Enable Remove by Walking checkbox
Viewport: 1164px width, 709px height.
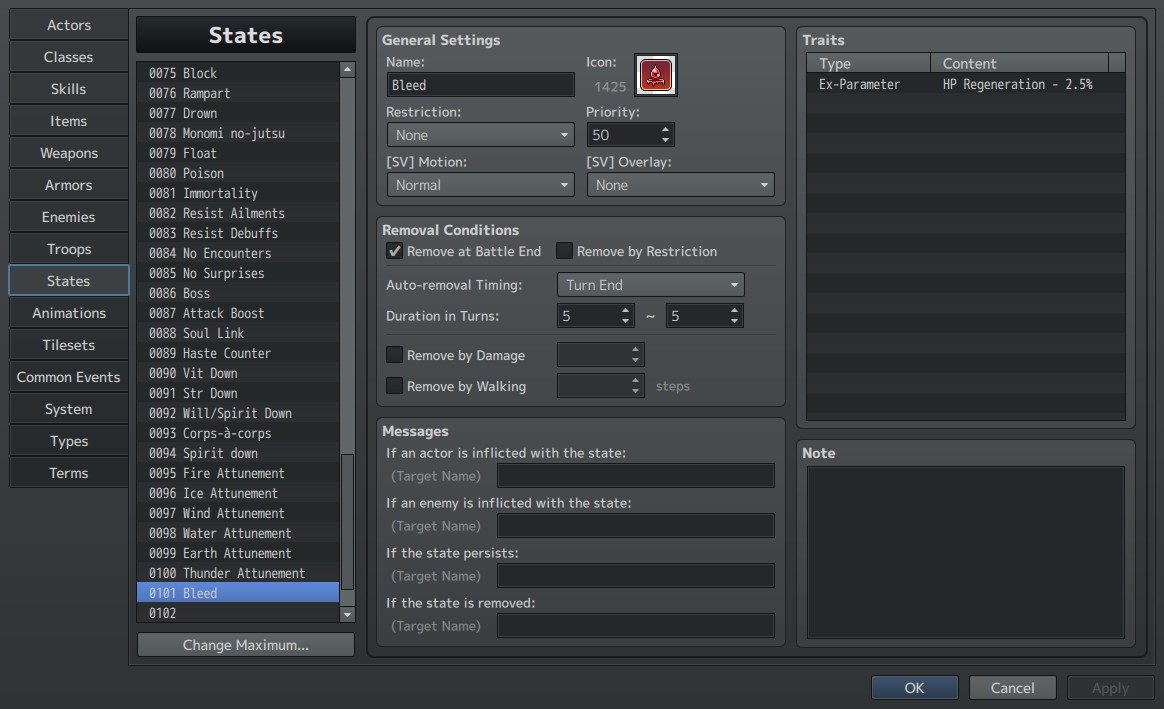(394, 386)
